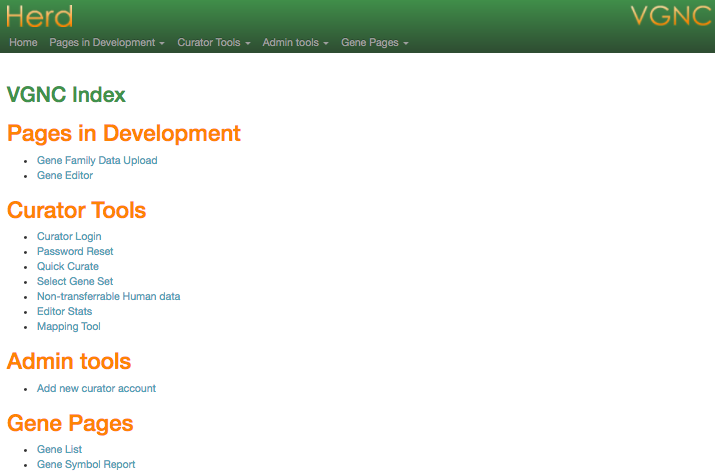Expand the Admin tools navbar dropdown
Viewport: 715px width, 474px height.
pyautogui.click(x=295, y=43)
